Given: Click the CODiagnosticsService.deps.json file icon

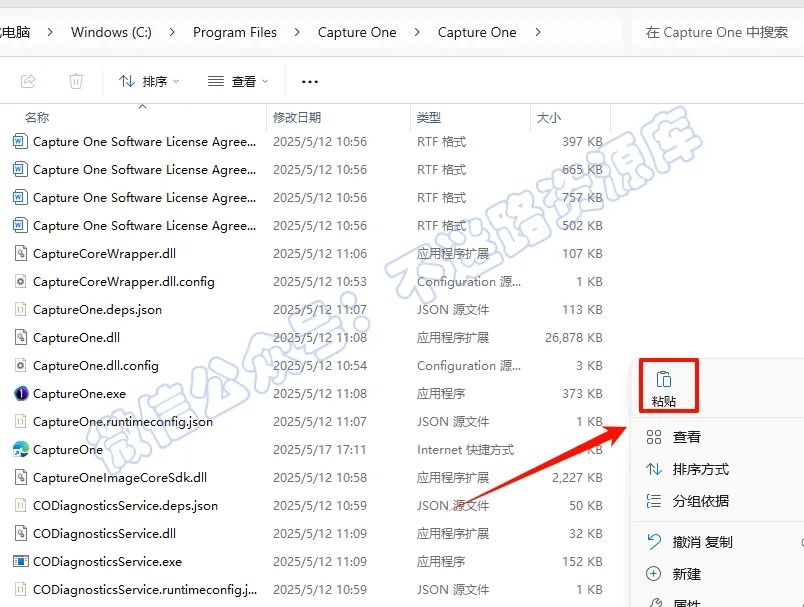Looking at the screenshot, I should point(20,505).
